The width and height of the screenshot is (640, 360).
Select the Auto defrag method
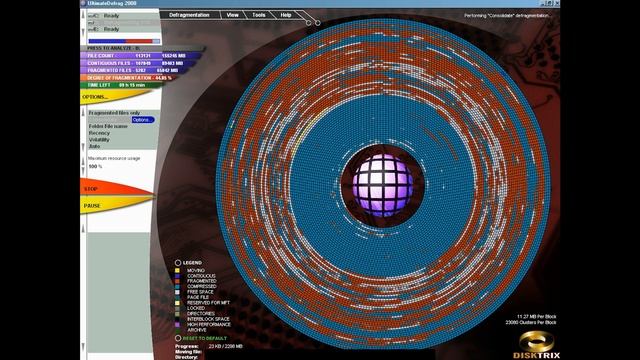(x=94, y=146)
